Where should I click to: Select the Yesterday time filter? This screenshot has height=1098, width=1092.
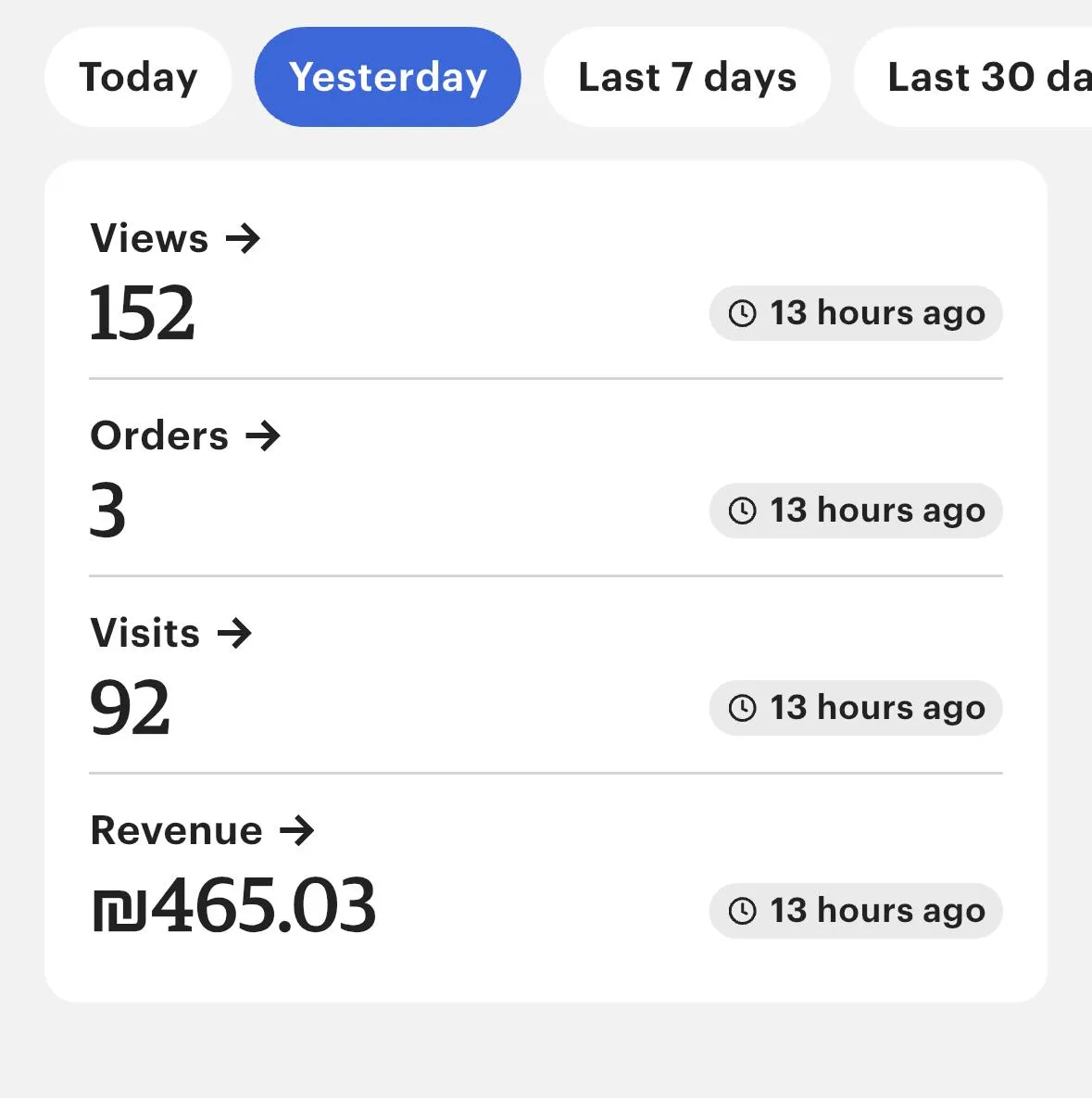(387, 77)
